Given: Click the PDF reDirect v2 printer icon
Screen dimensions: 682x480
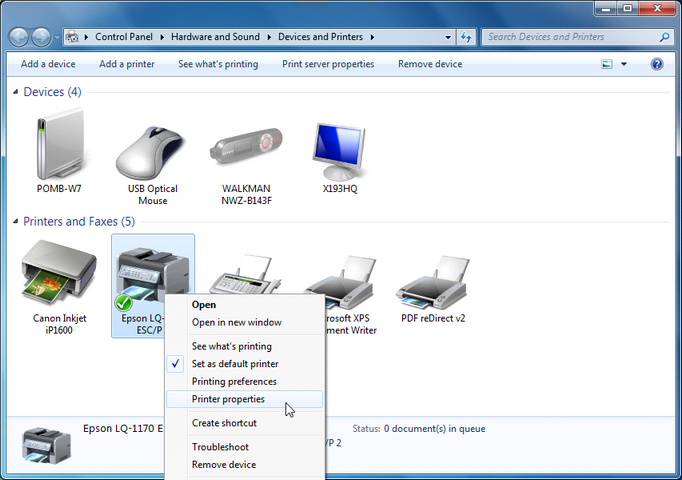Looking at the screenshot, I should 432,280.
